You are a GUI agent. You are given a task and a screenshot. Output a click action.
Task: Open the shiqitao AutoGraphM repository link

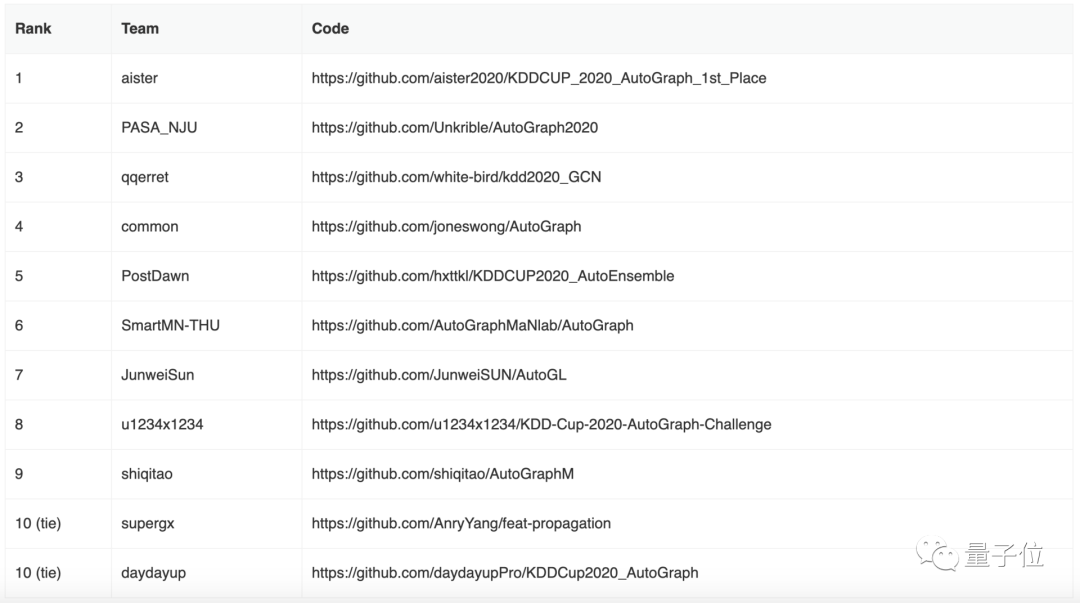[x=442, y=474]
